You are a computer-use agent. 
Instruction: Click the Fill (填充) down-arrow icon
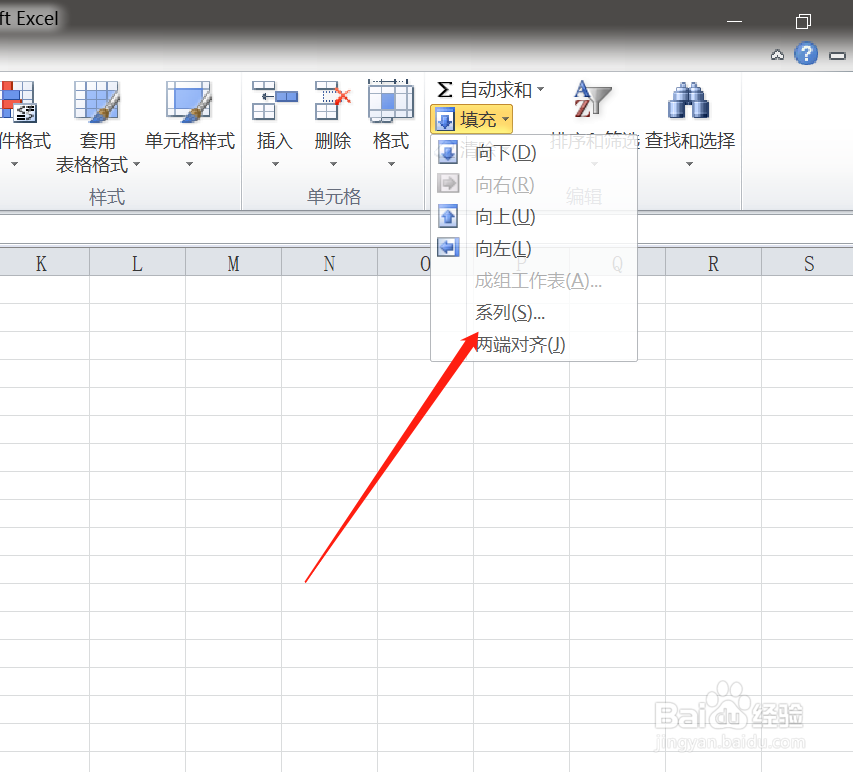pos(445,120)
